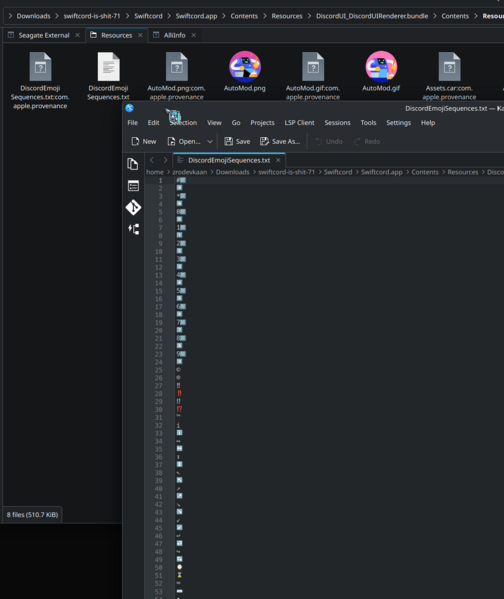Expand the Open recent dropdown arrow
Viewport: 504px width, 599px height.
coord(210,141)
